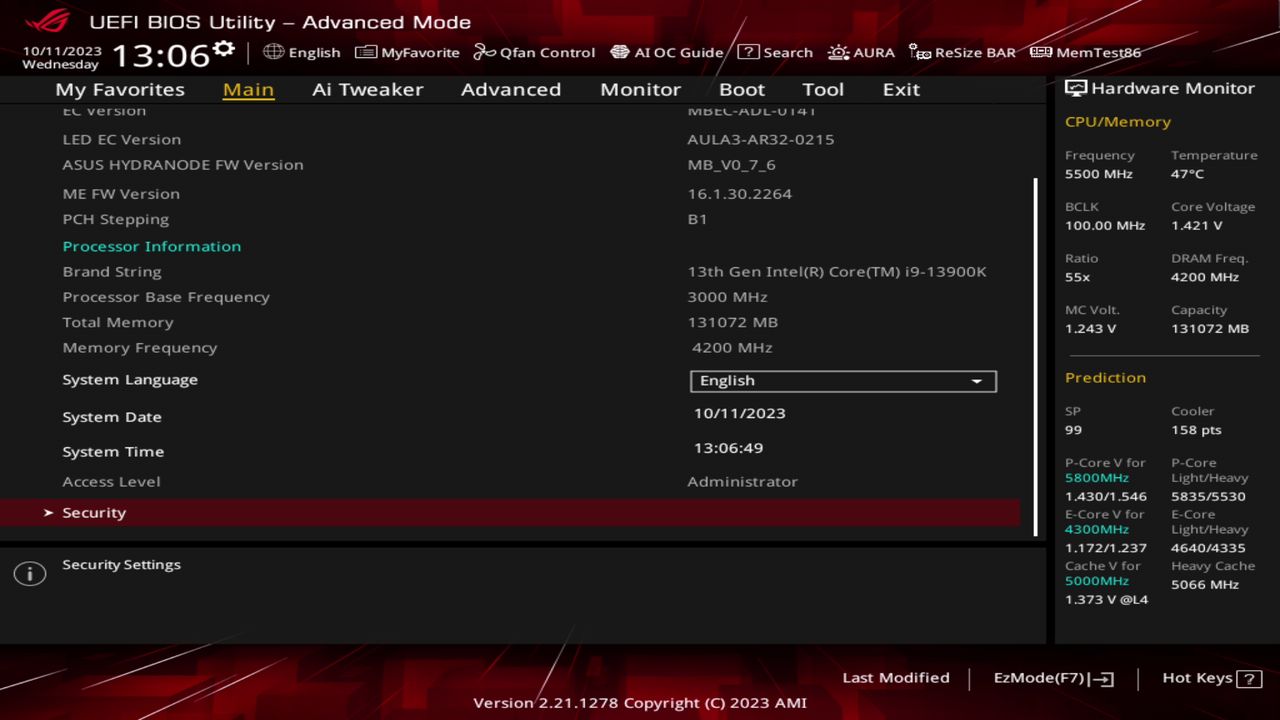The width and height of the screenshot is (1280, 720).
Task: Go to the Monitor tab
Action: [640, 89]
